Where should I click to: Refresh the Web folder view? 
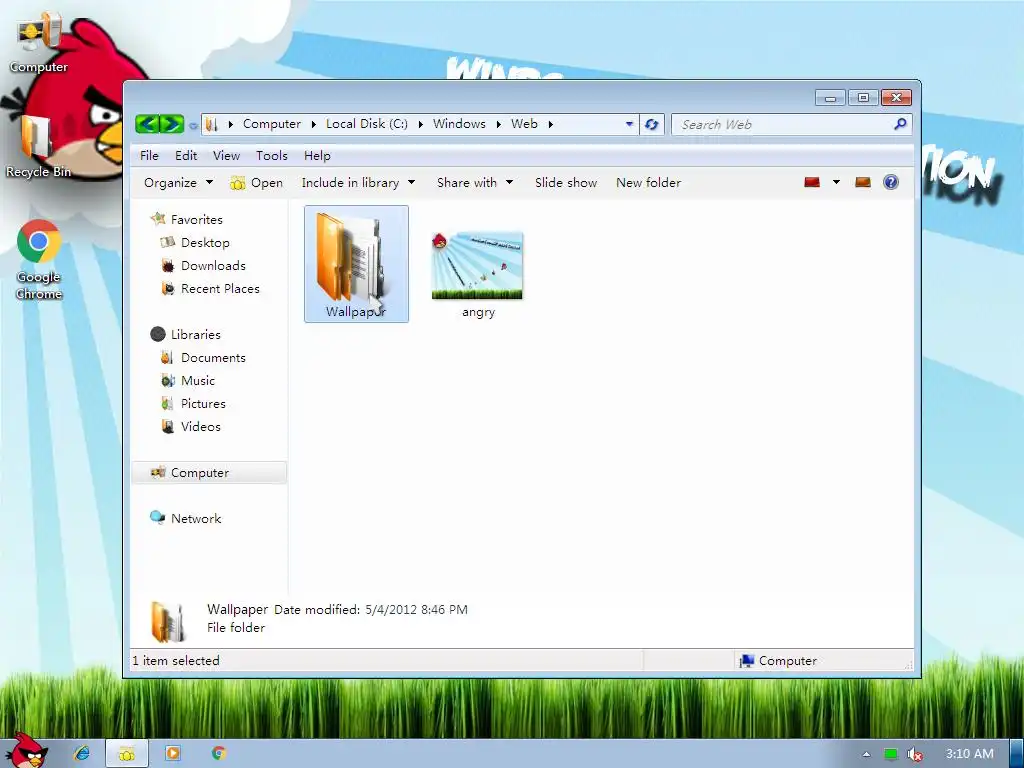[x=651, y=124]
